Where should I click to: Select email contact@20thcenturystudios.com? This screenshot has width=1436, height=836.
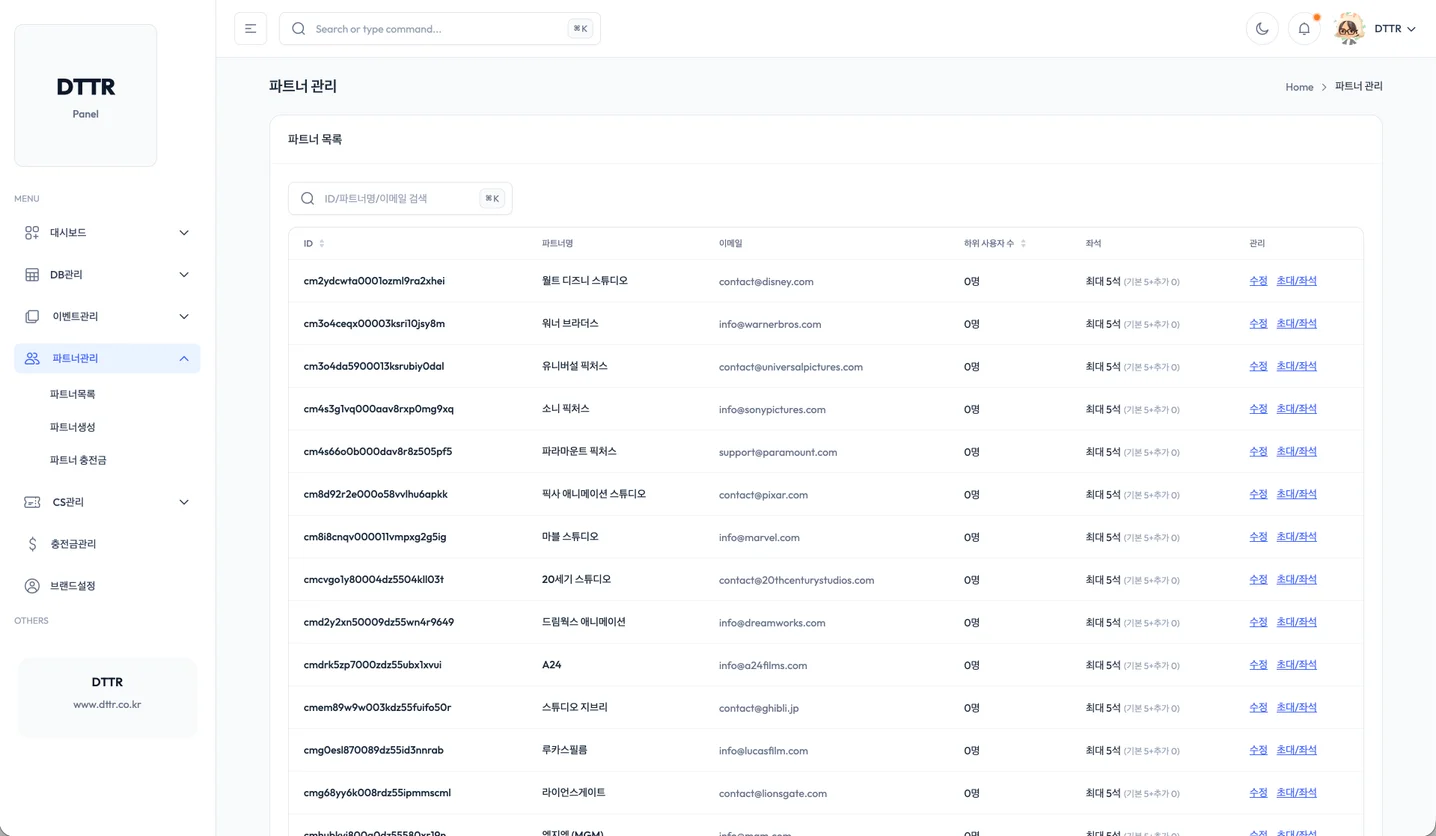point(796,580)
